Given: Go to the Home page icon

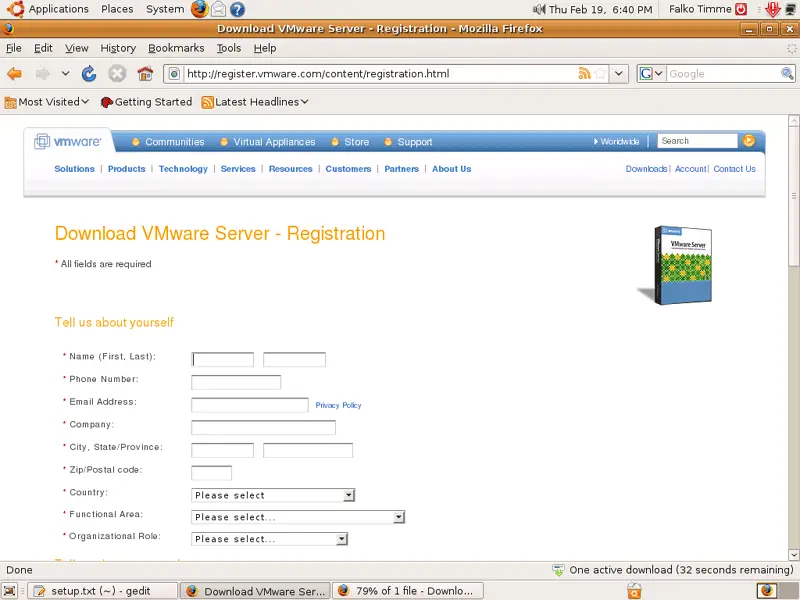Looking at the screenshot, I should tap(145, 74).
